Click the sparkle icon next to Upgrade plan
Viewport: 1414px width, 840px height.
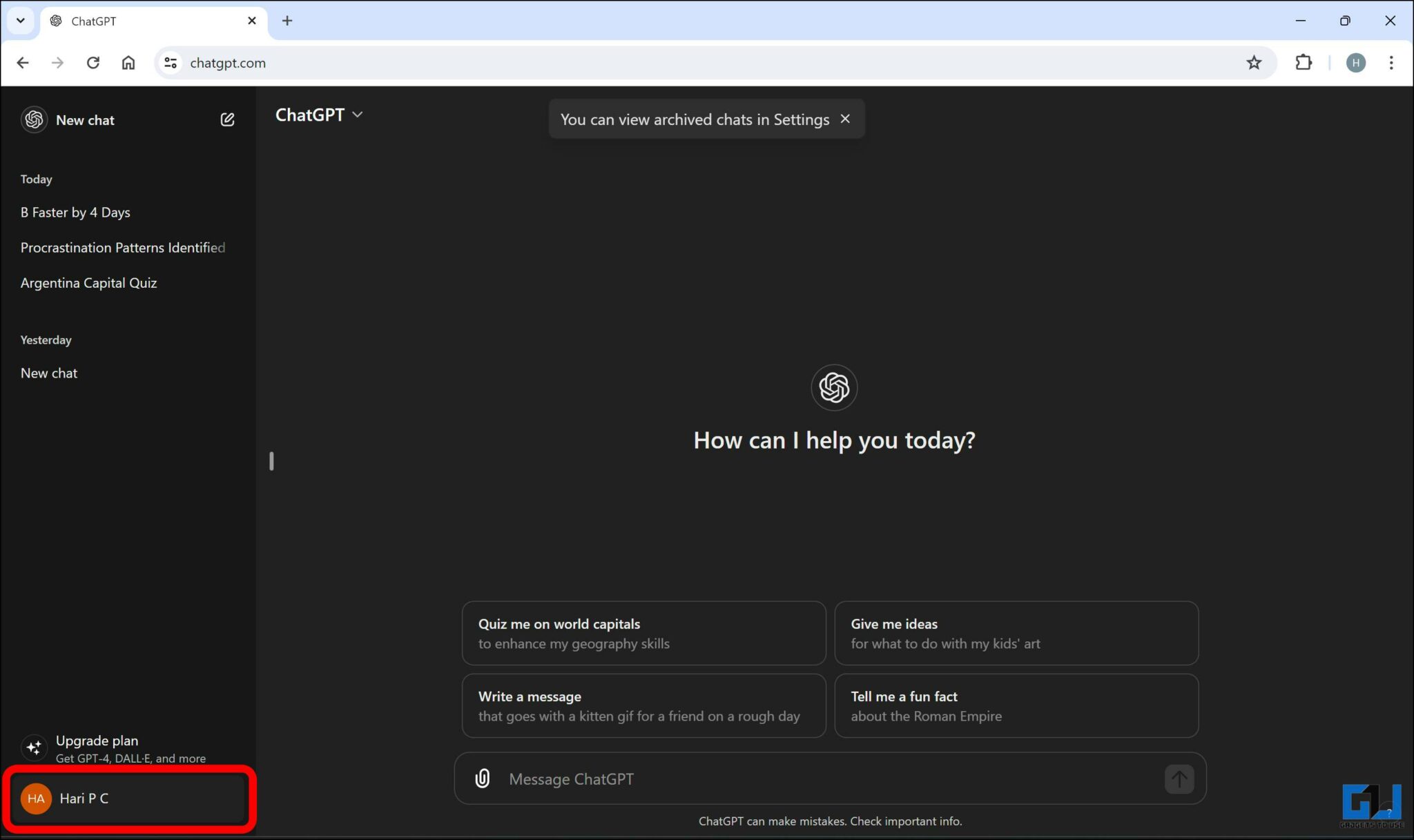tap(33, 748)
